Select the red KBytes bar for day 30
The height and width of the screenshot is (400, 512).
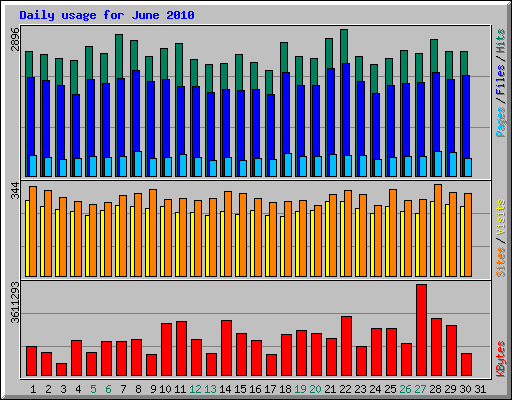coord(466,365)
